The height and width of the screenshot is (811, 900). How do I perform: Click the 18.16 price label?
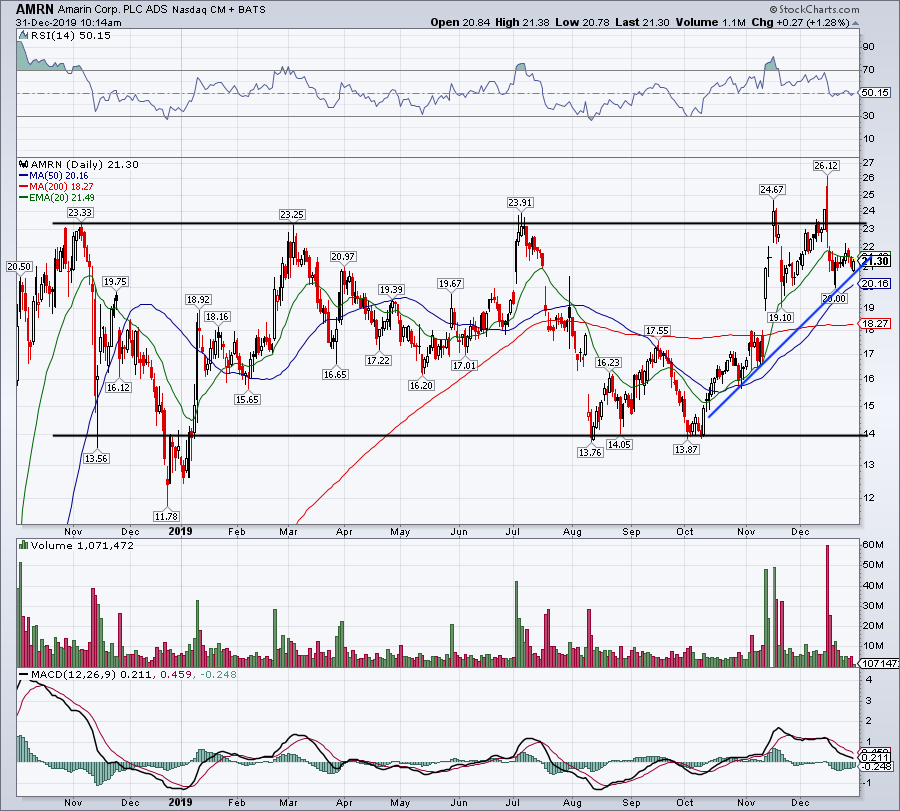point(217,316)
